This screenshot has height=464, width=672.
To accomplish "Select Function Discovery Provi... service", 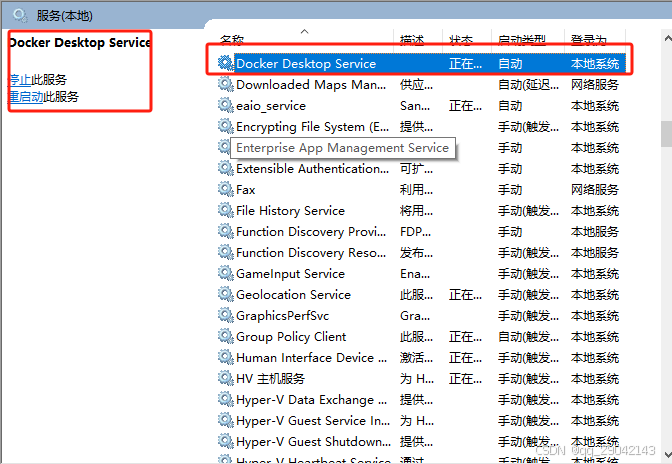I will pyautogui.click(x=311, y=231).
